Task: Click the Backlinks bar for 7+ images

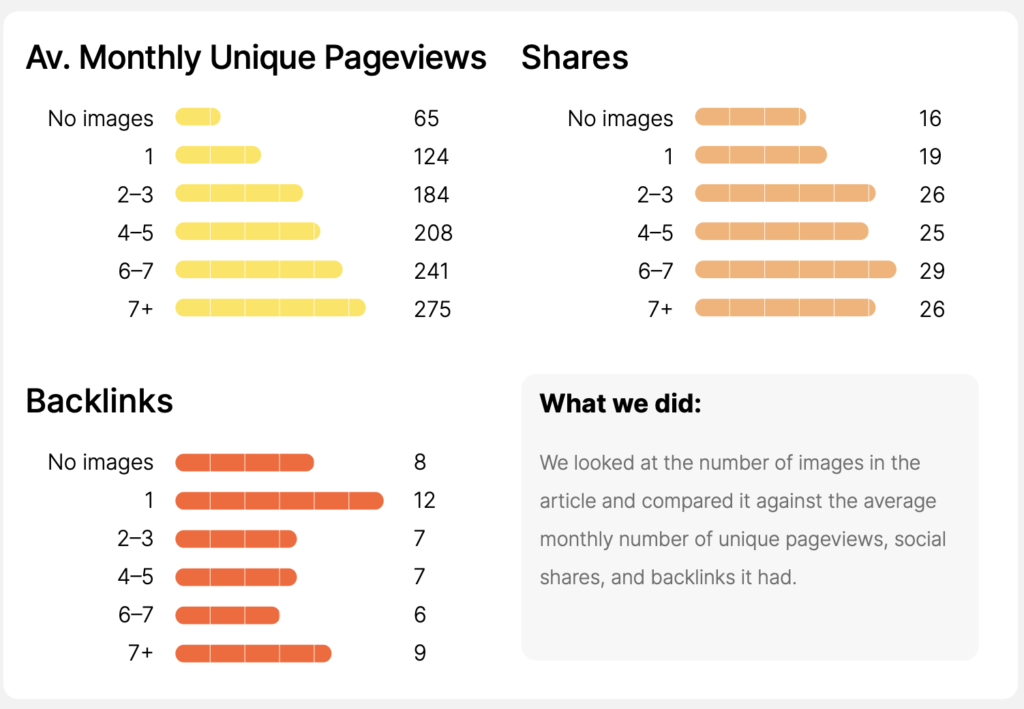Action: (253, 653)
